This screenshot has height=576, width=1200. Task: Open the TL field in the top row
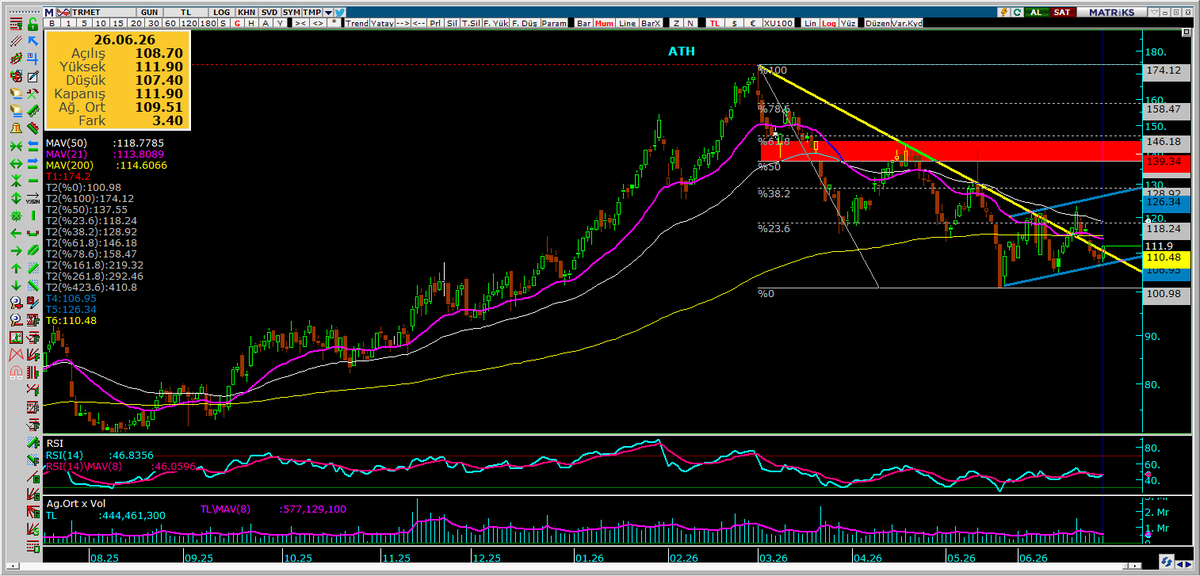(186, 12)
